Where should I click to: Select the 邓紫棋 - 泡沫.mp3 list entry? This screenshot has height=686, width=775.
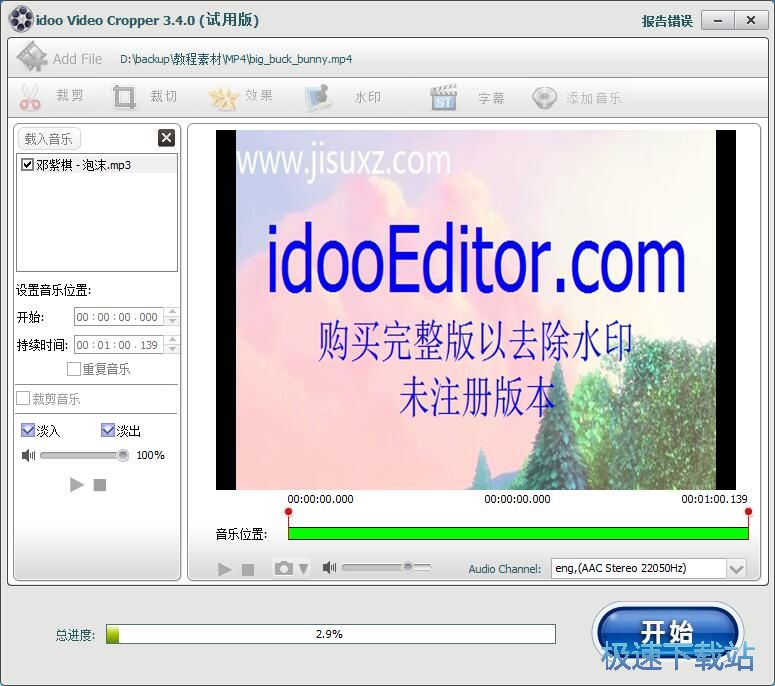click(x=97, y=165)
